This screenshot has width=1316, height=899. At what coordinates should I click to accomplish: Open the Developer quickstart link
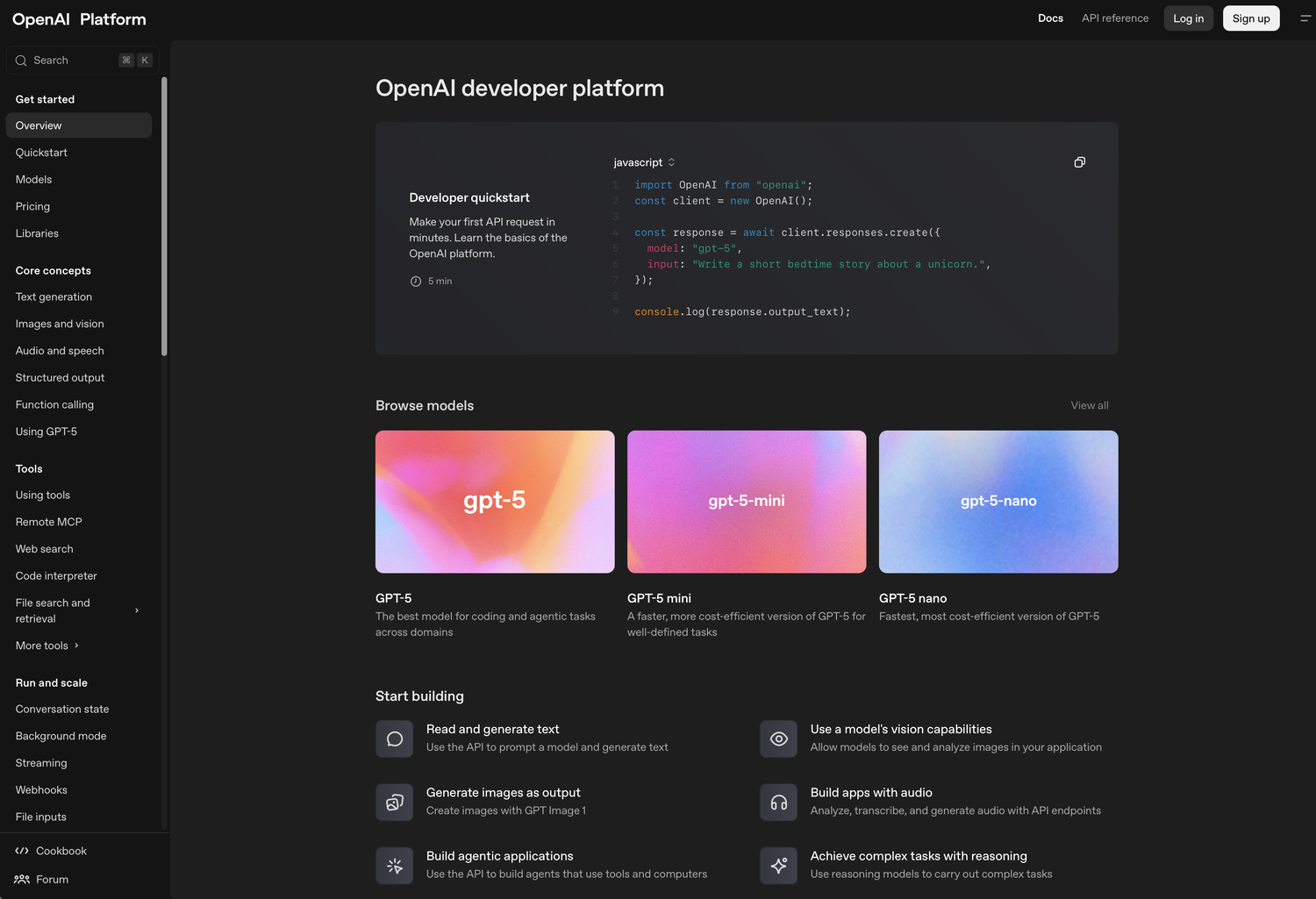469,198
